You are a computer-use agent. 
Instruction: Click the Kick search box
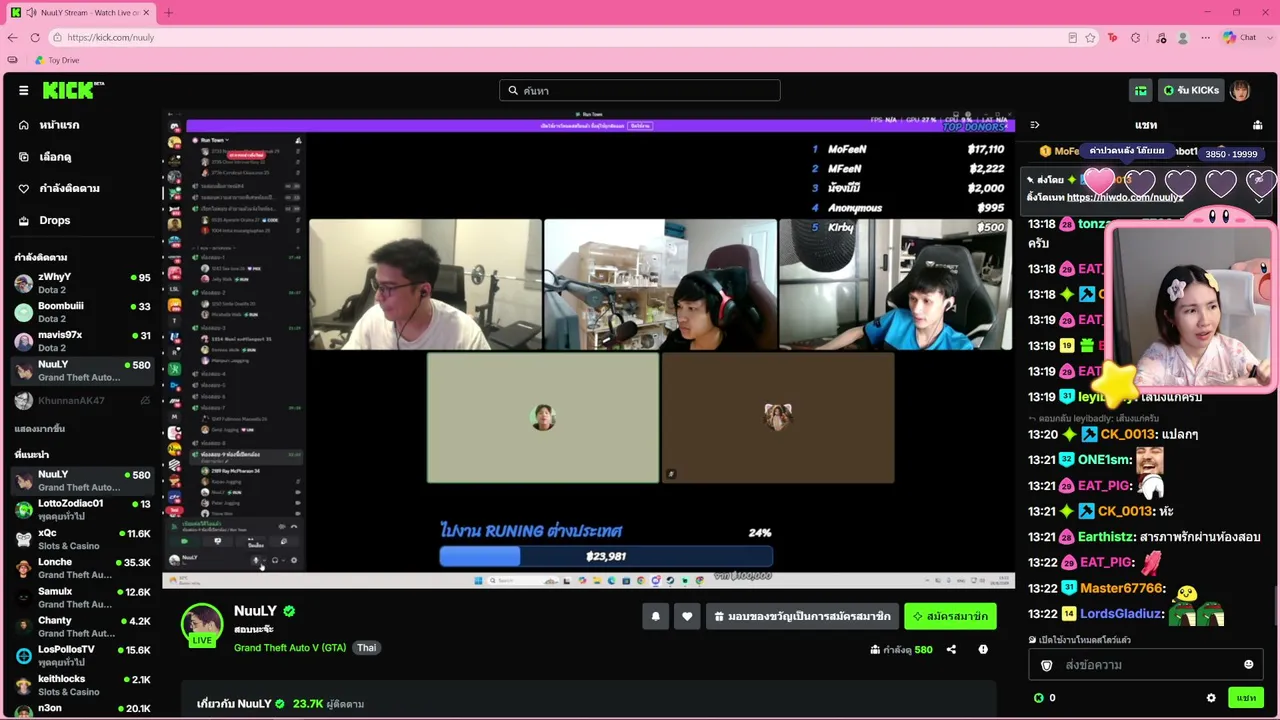[x=640, y=90]
